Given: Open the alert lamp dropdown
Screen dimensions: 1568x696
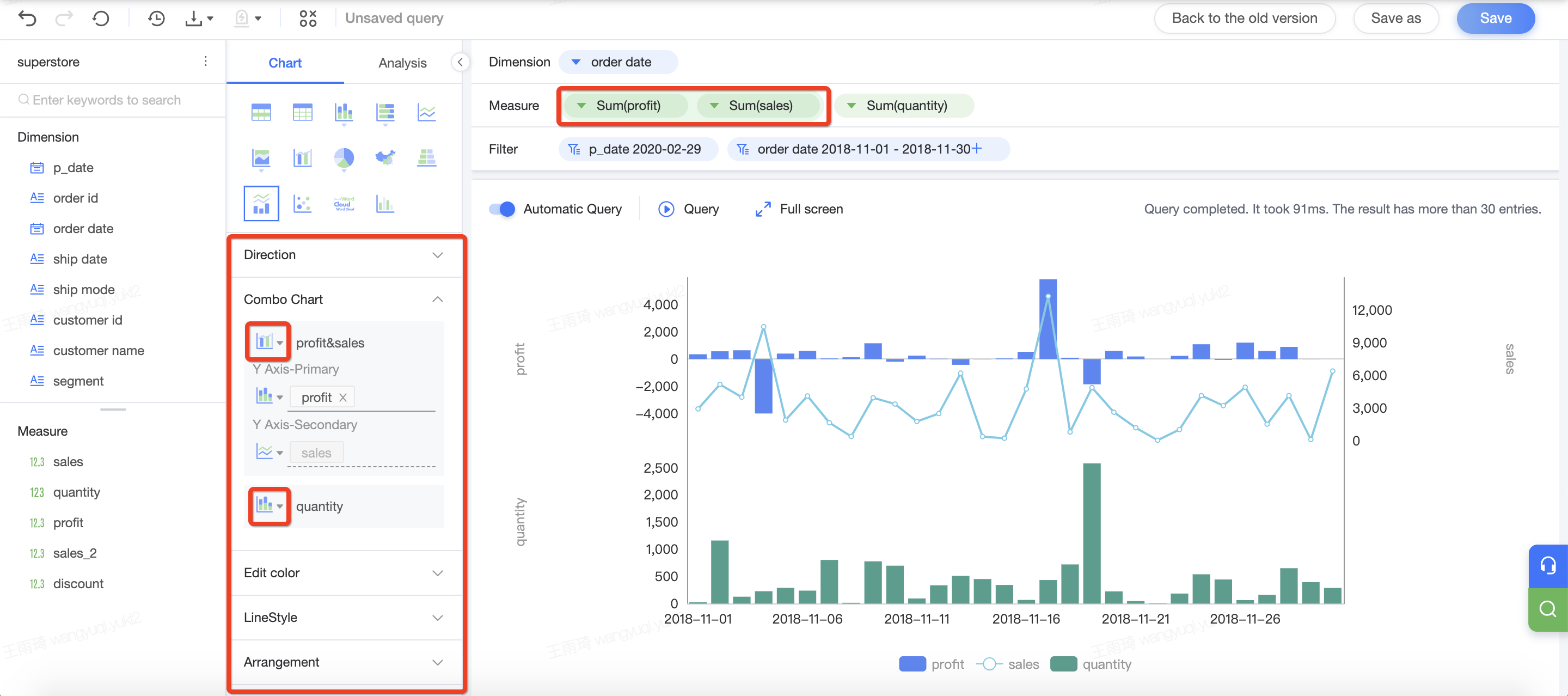Looking at the screenshot, I should coord(248,19).
